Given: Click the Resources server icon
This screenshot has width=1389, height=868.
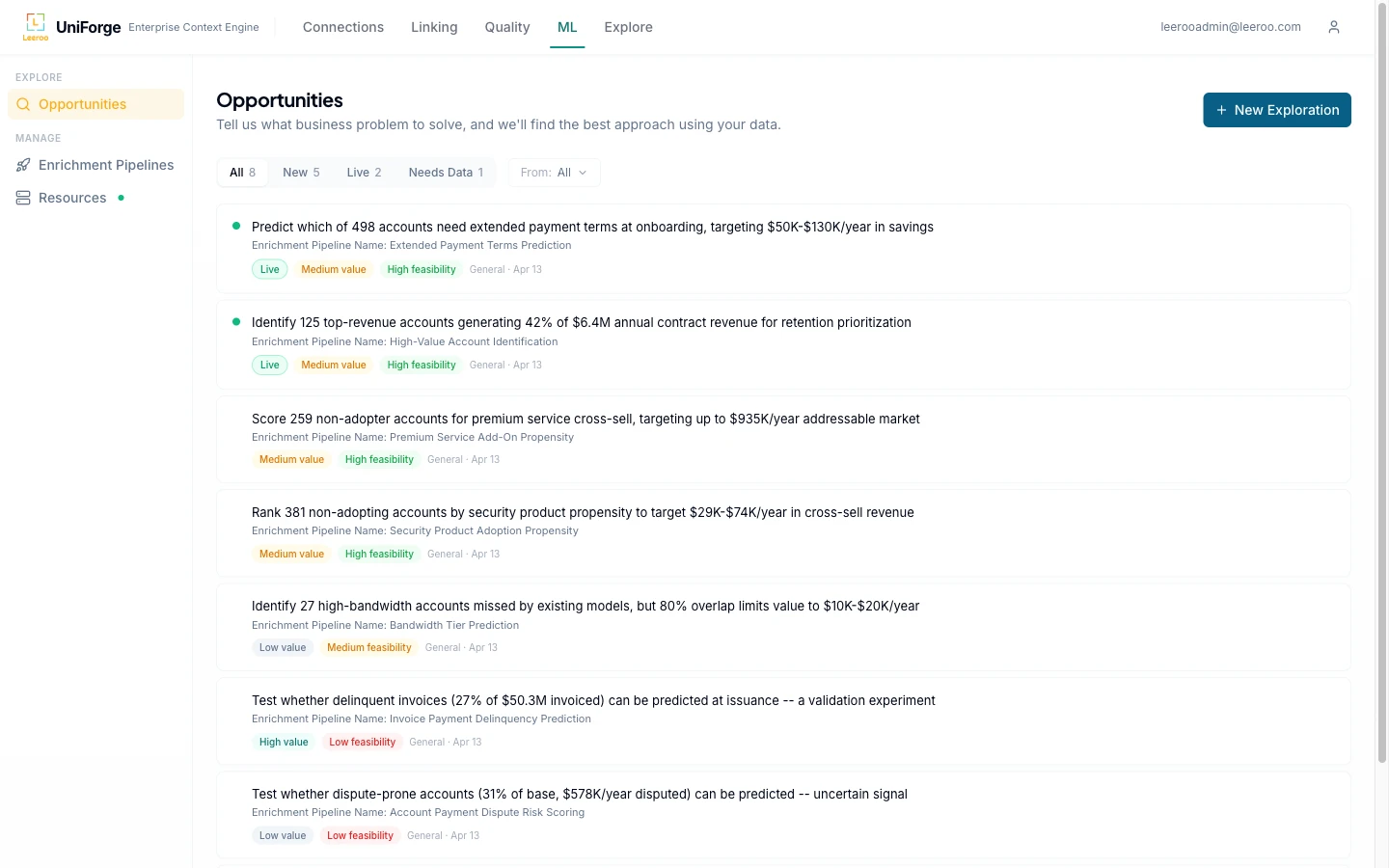Looking at the screenshot, I should 23,198.
